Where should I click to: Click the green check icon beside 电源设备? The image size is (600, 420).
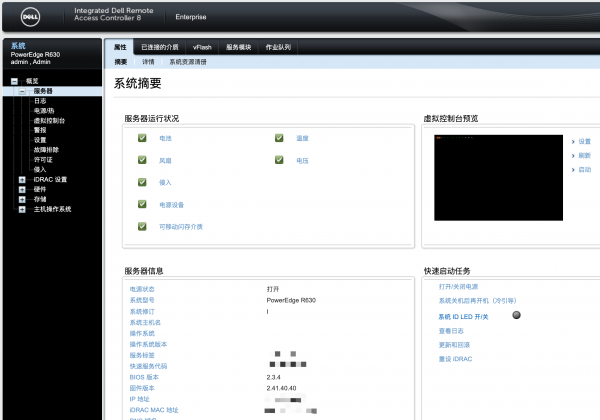[x=142, y=204]
